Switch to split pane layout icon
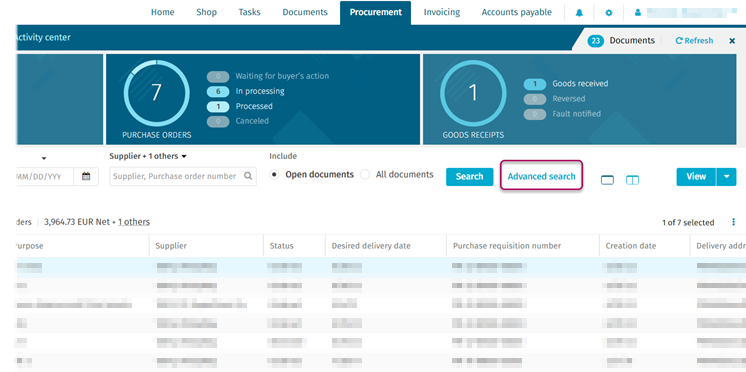The height and width of the screenshot is (372, 746). tap(632, 180)
